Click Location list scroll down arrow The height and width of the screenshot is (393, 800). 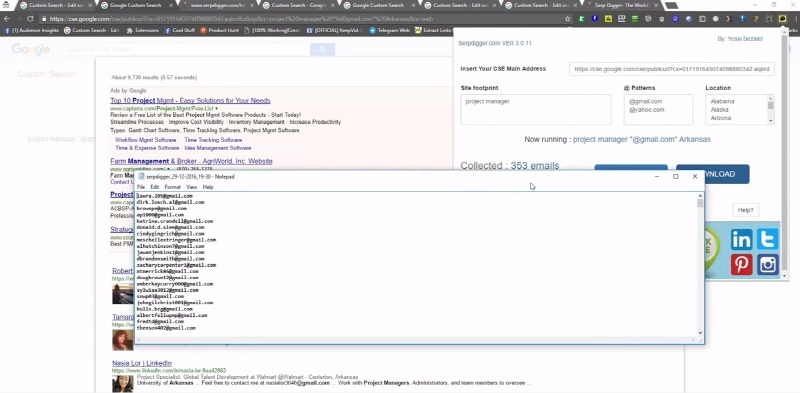(x=770, y=121)
